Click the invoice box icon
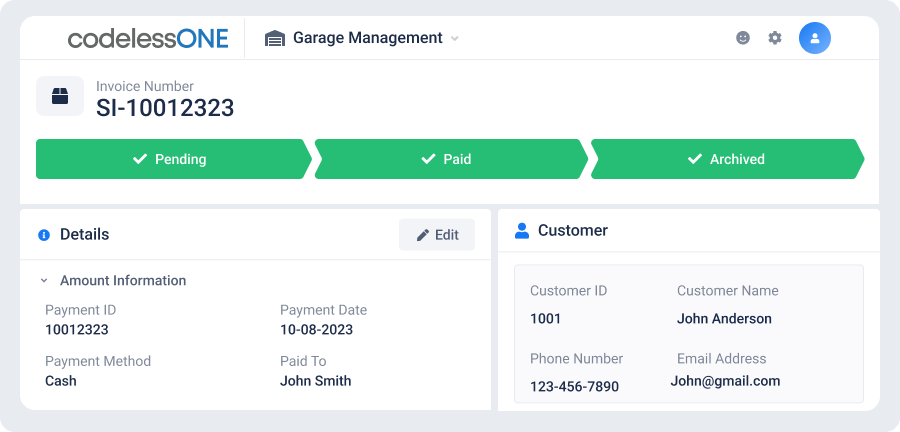This screenshot has width=900, height=432. tap(60, 96)
